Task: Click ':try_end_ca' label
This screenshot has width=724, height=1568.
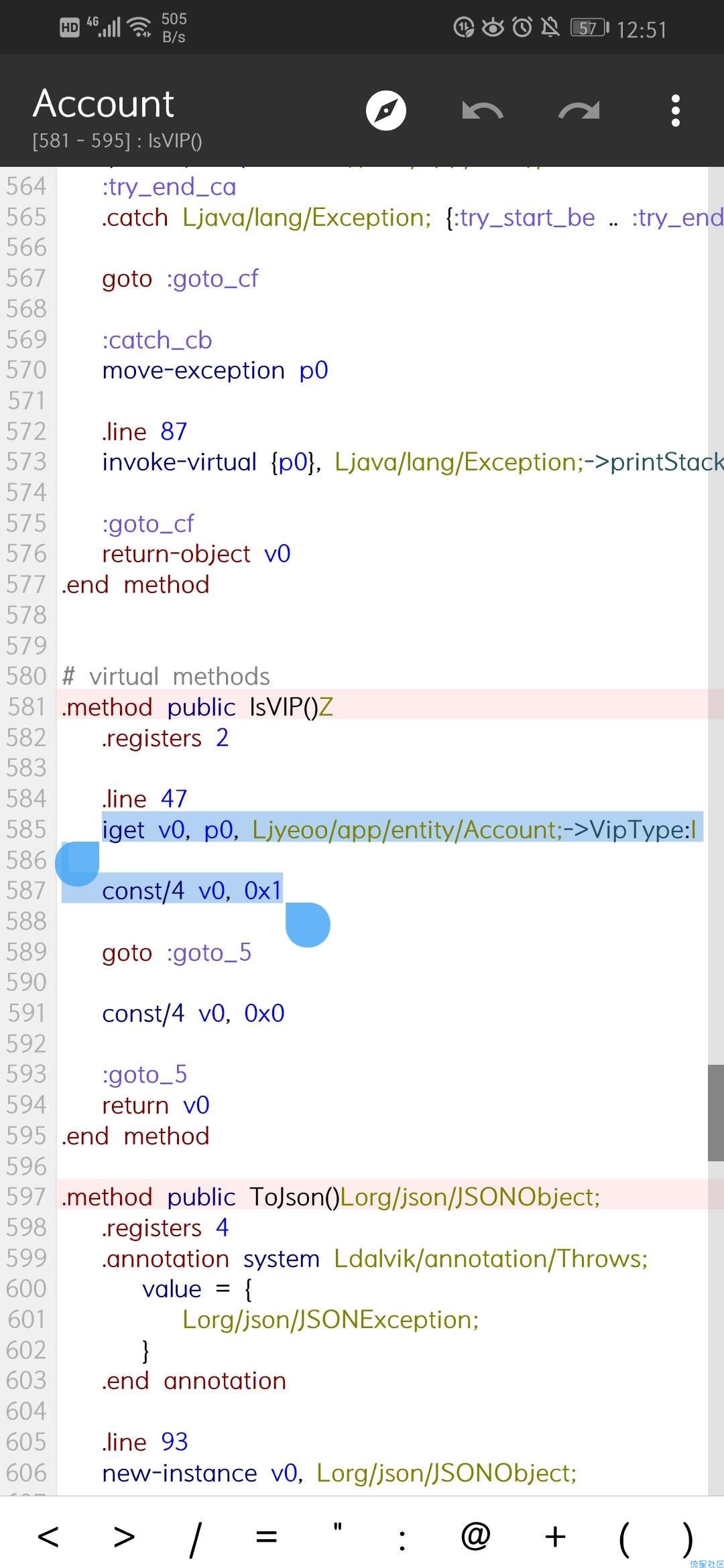Action: pyautogui.click(x=169, y=187)
